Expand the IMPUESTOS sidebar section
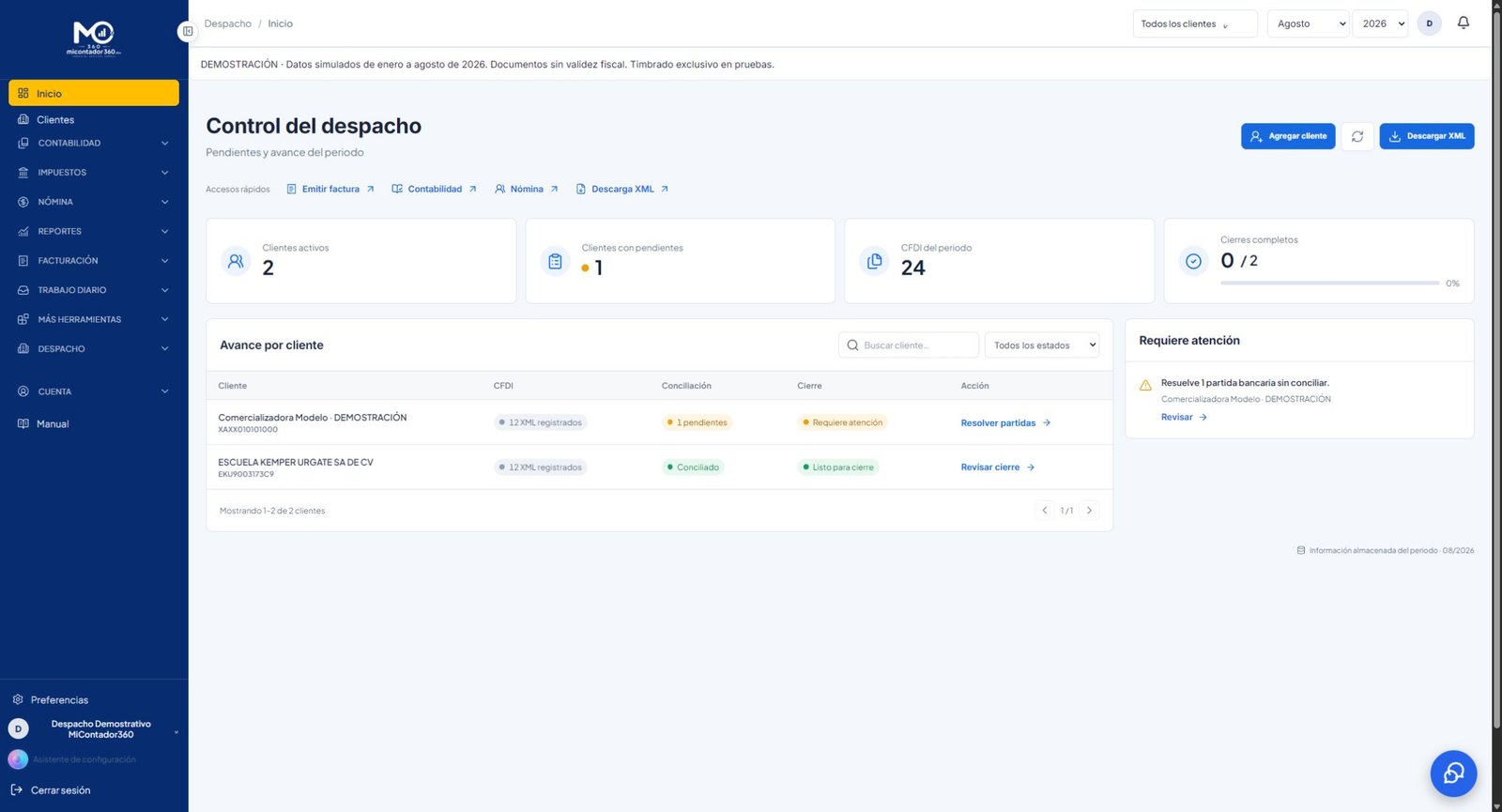Screen dimensions: 1502x812 (94, 173)
